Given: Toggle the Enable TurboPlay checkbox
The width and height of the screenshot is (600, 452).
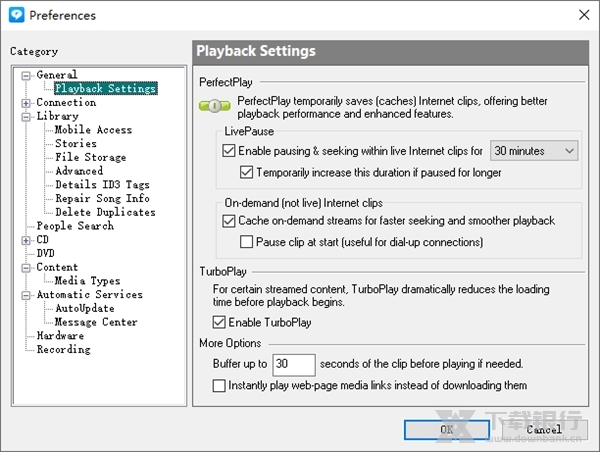Looking at the screenshot, I should pyautogui.click(x=220, y=323).
